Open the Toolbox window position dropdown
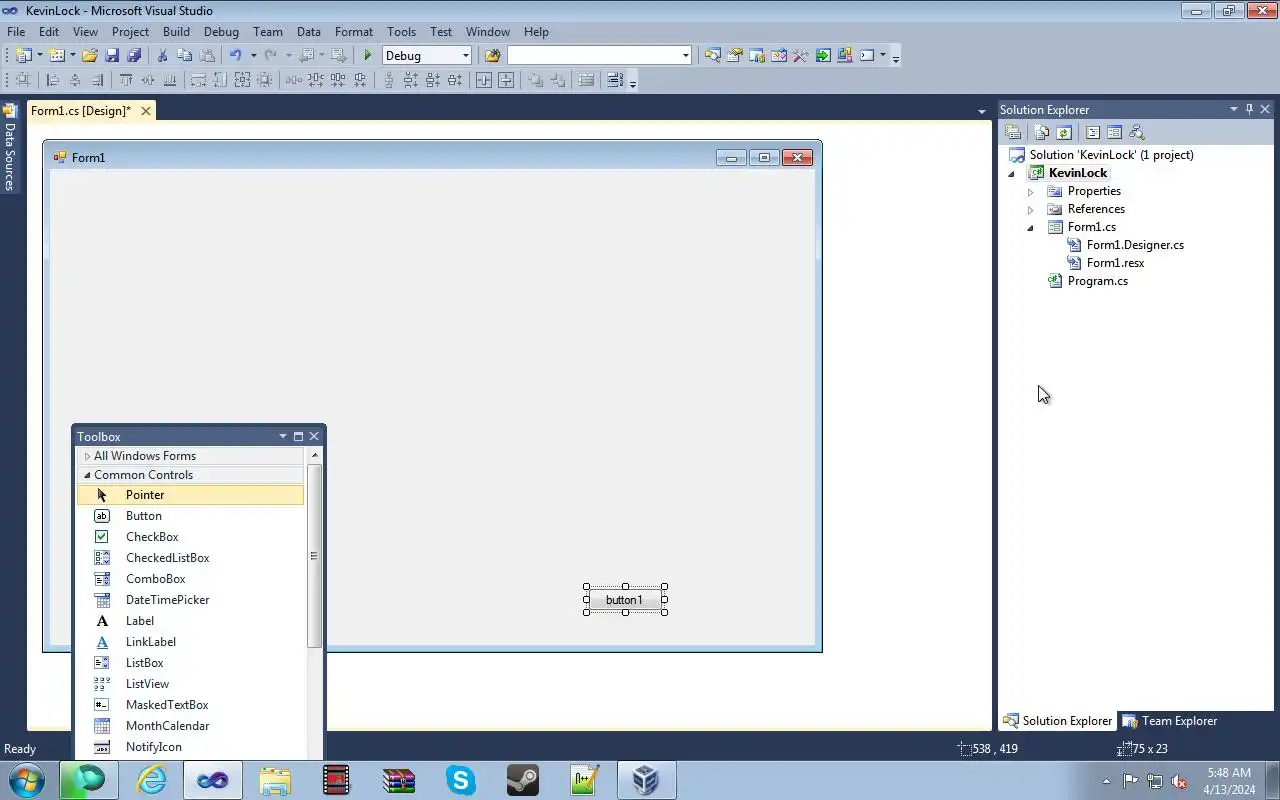 point(283,436)
